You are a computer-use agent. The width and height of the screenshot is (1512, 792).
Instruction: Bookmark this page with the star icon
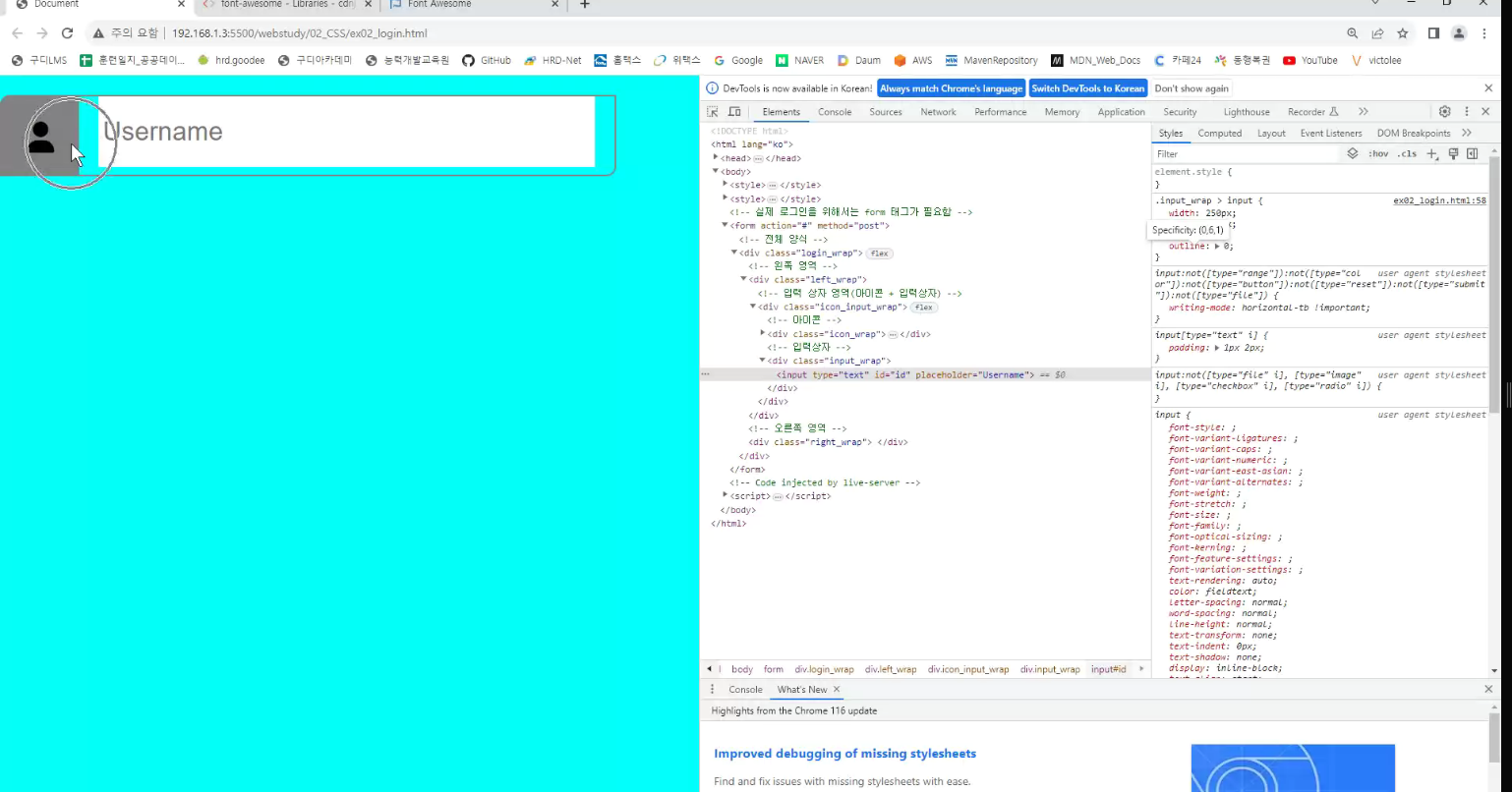pyautogui.click(x=1403, y=33)
